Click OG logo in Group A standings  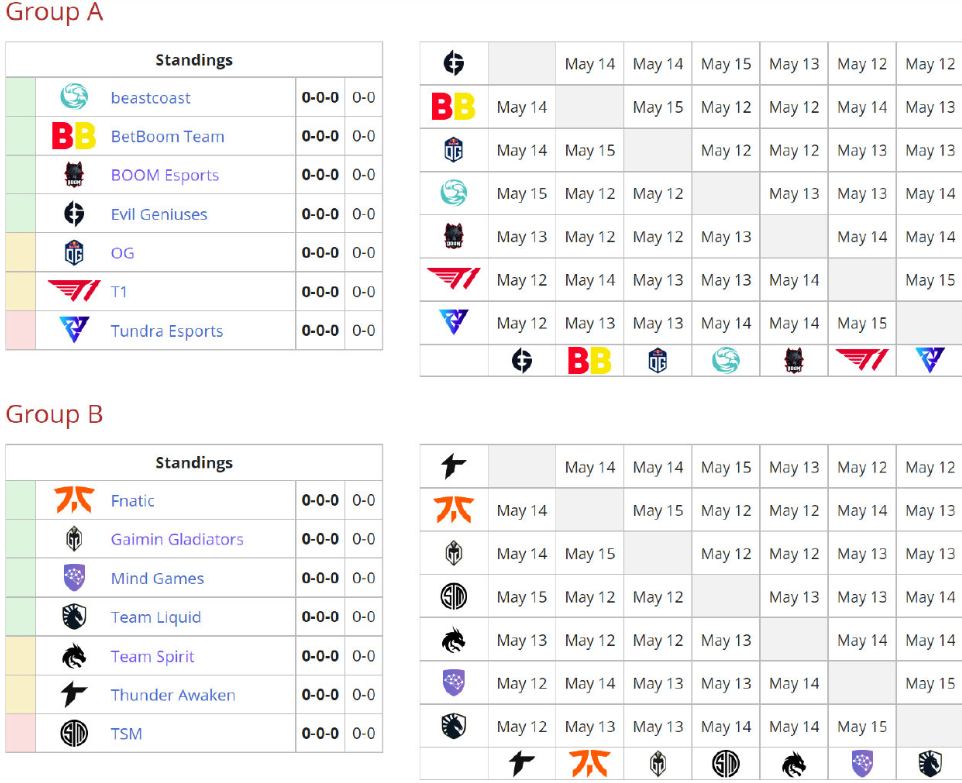point(74,253)
